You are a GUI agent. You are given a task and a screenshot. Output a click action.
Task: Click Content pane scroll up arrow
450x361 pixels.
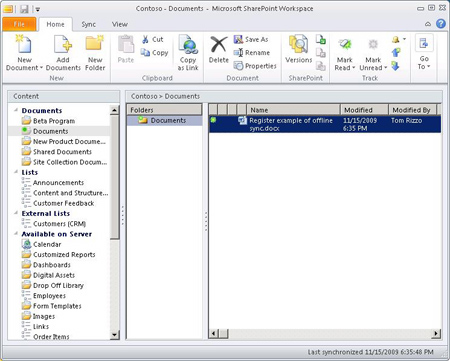(x=114, y=110)
